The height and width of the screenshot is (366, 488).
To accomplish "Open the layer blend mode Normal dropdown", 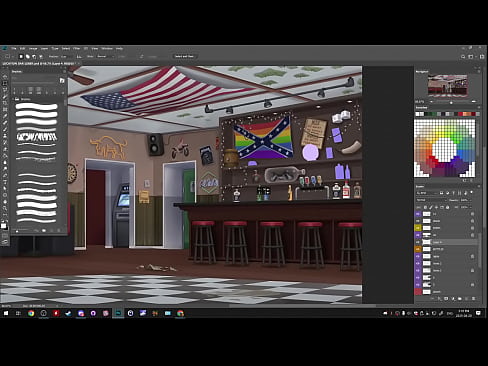I will 431,200.
